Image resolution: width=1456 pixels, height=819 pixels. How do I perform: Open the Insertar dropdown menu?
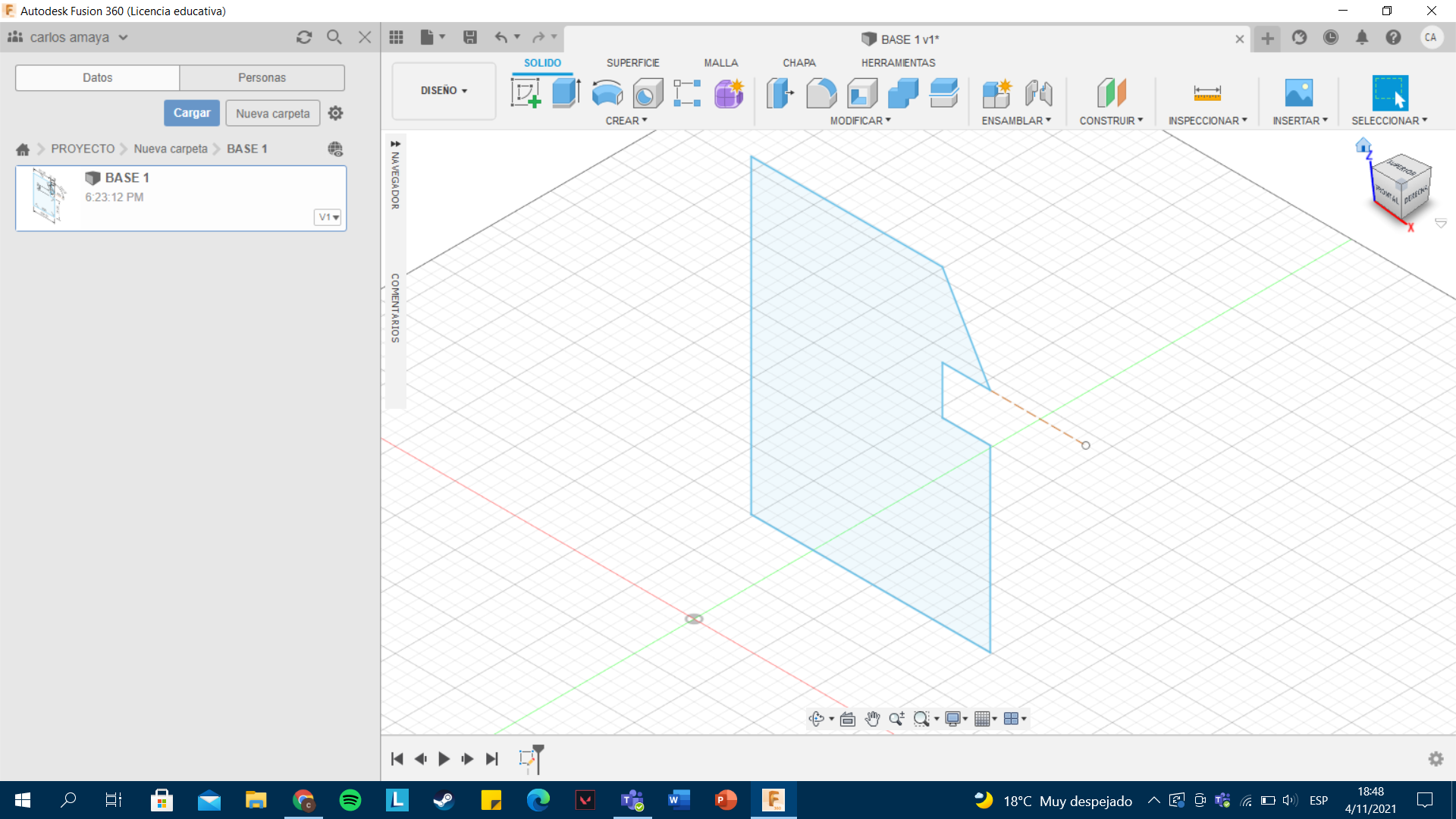click(x=1300, y=121)
